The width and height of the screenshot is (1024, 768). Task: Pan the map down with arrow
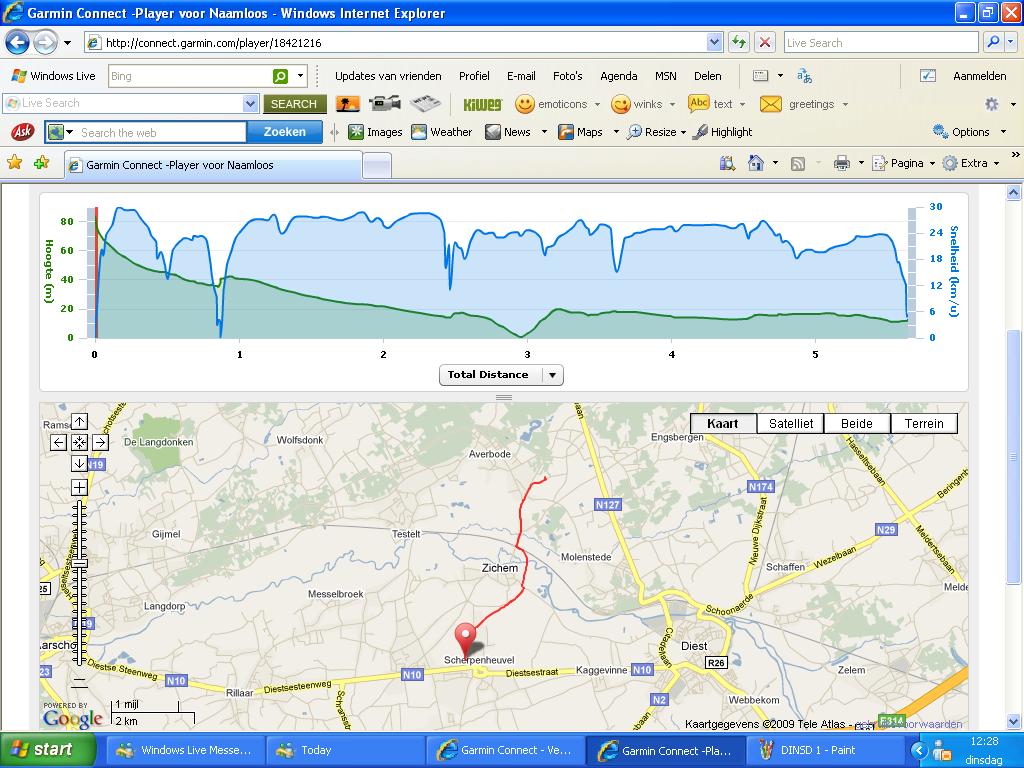click(79, 464)
